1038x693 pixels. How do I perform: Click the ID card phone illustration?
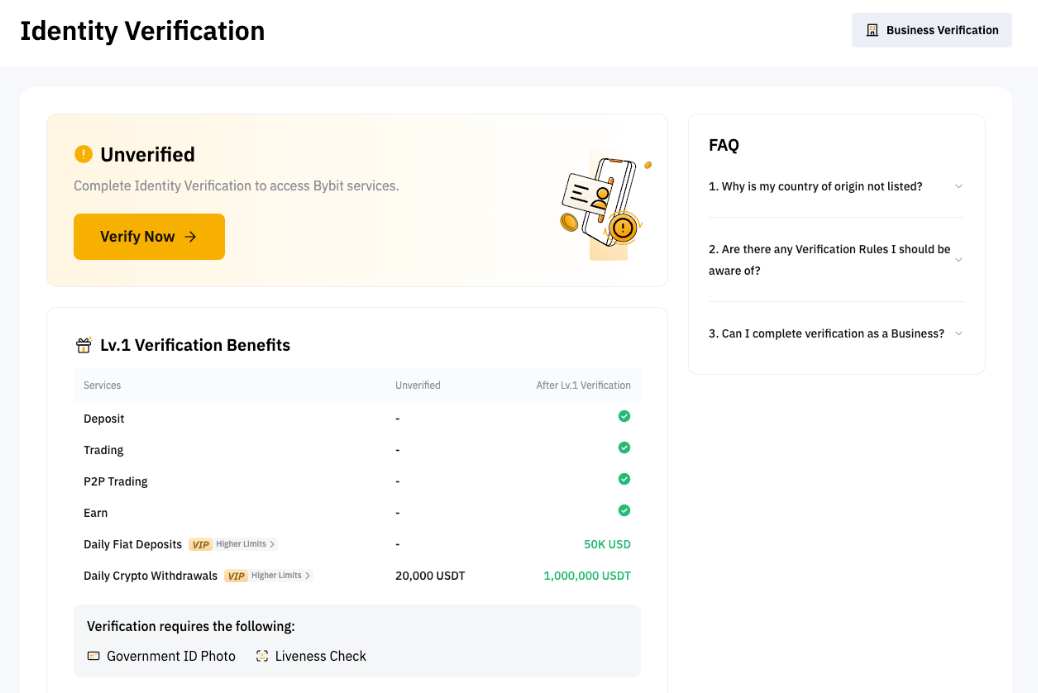[604, 205]
